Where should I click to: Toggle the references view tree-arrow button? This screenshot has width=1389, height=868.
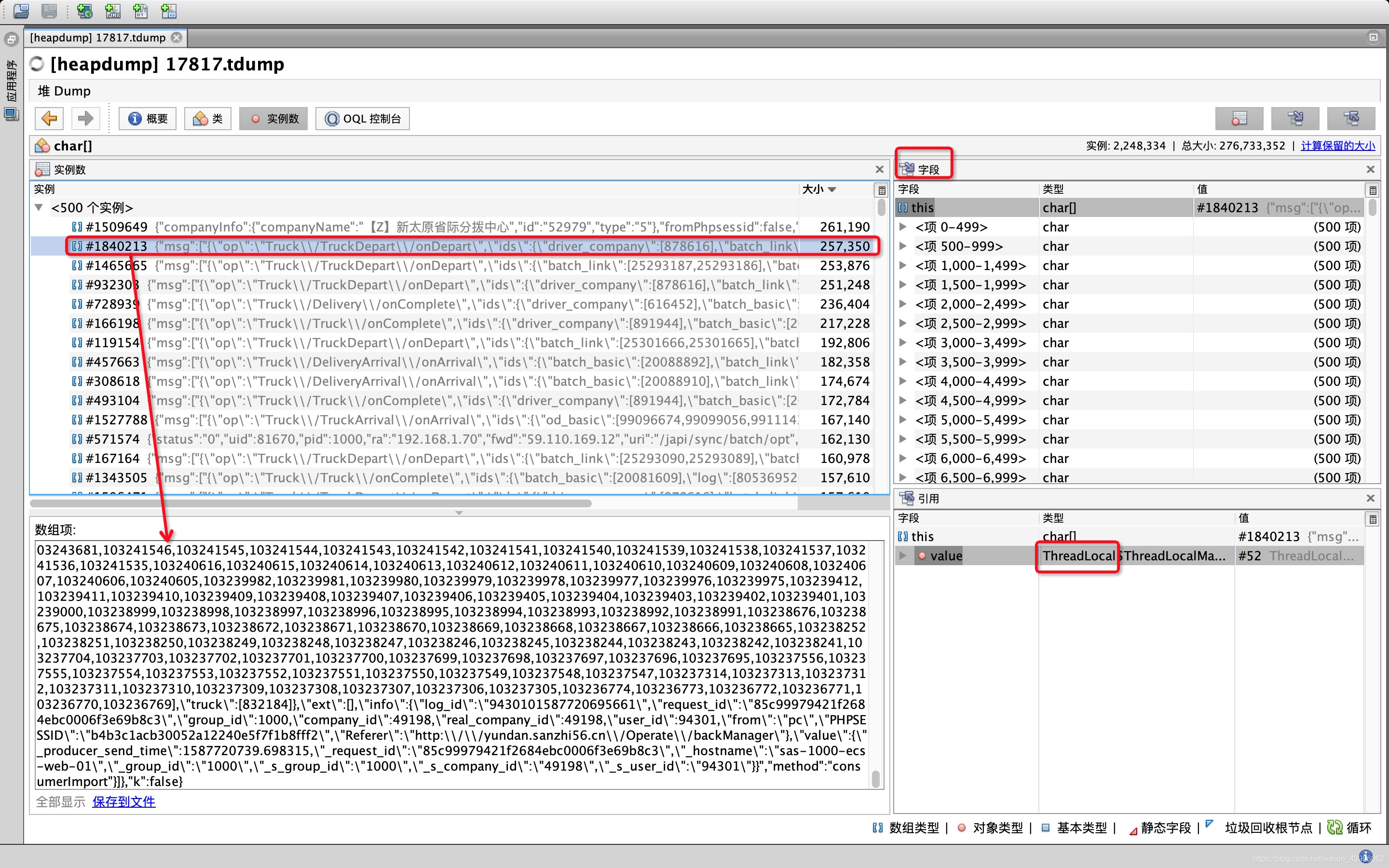coord(1351,119)
